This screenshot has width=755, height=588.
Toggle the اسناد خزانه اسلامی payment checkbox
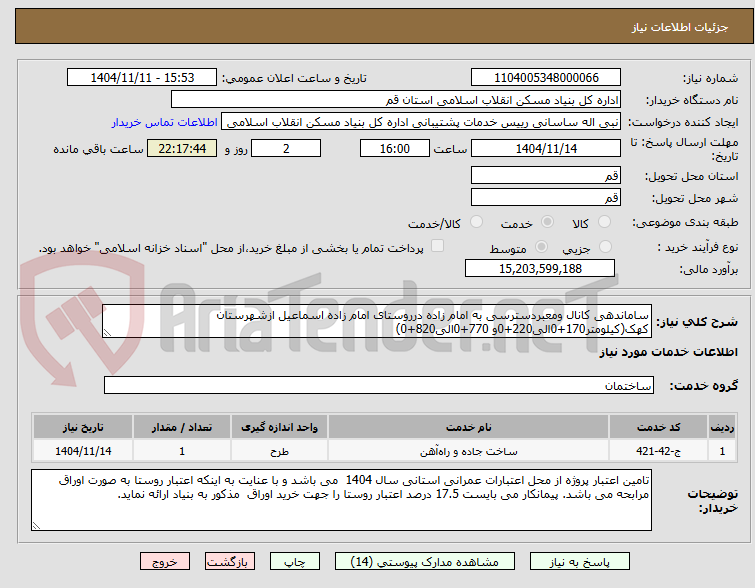[x=437, y=246]
